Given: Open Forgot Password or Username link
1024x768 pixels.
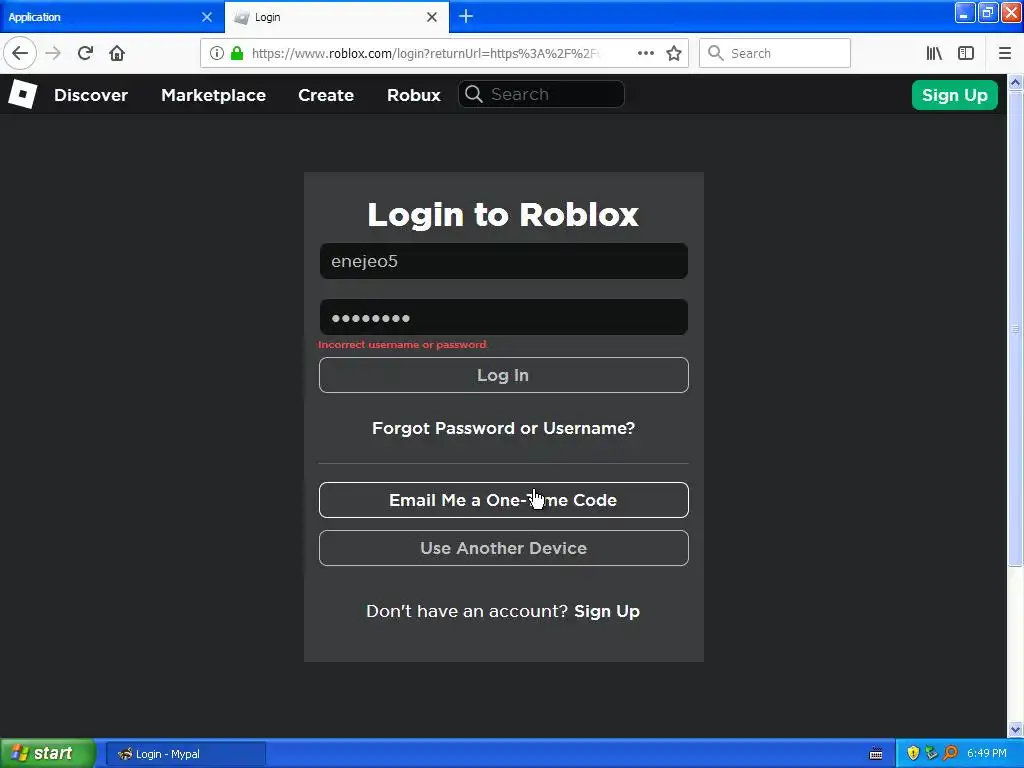Looking at the screenshot, I should (x=504, y=428).
